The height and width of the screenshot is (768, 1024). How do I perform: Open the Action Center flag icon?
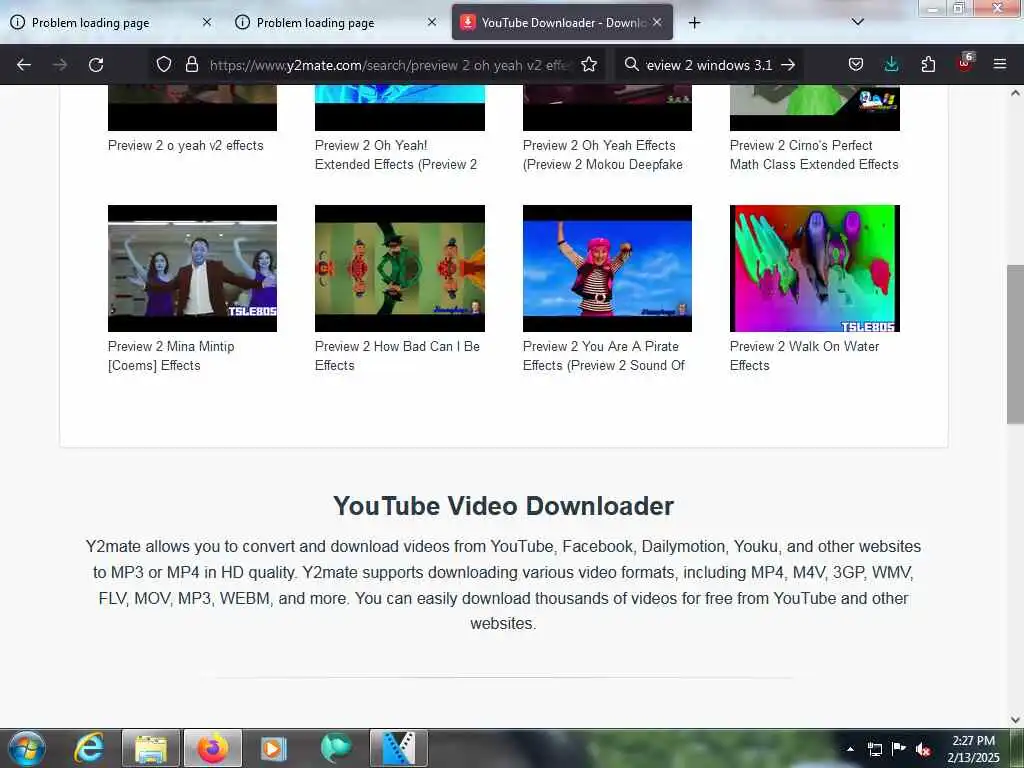click(x=899, y=748)
